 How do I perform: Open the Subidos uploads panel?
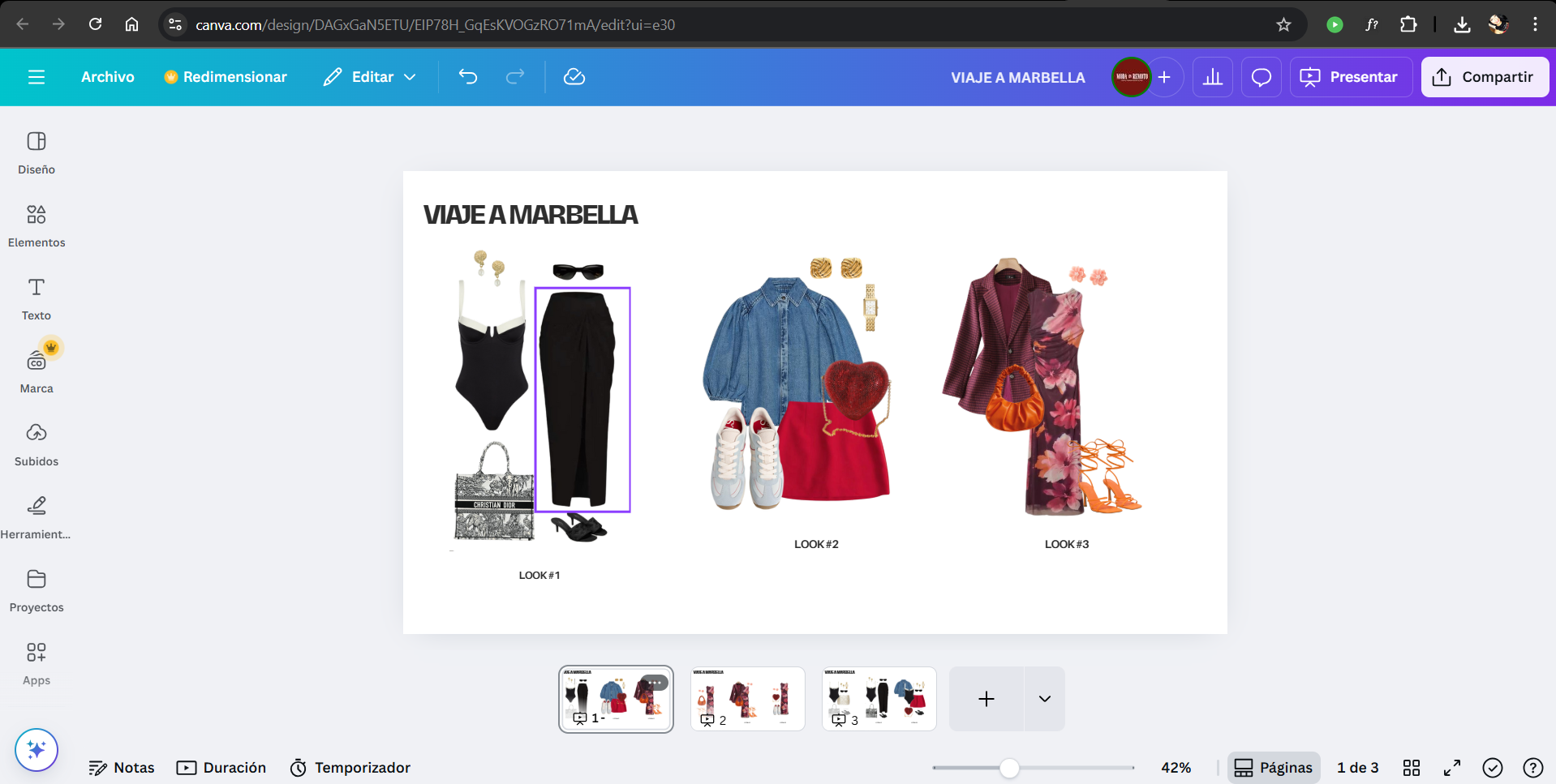point(37,443)
